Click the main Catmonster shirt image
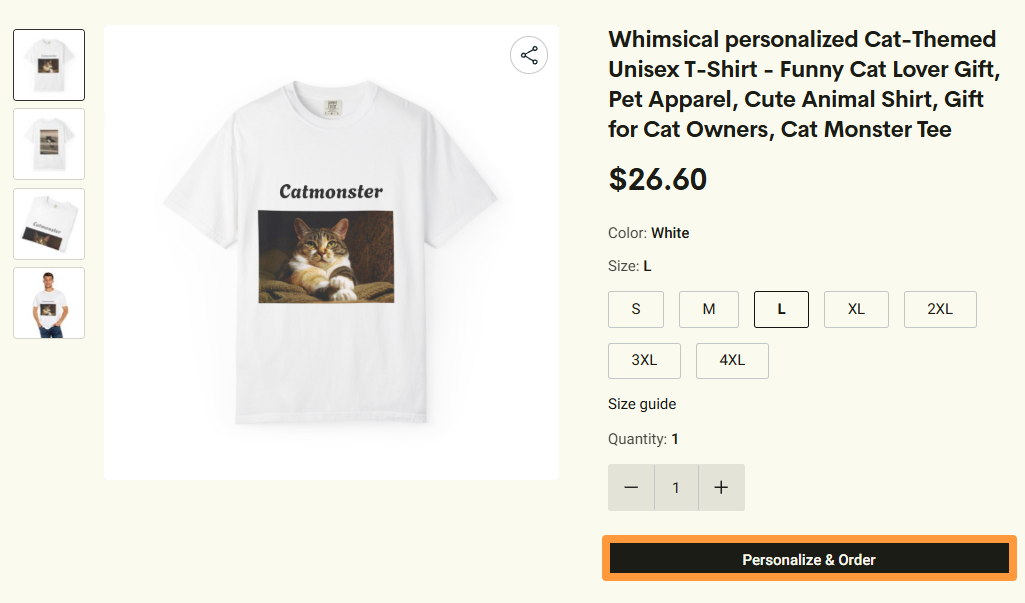 pos(330,250)
